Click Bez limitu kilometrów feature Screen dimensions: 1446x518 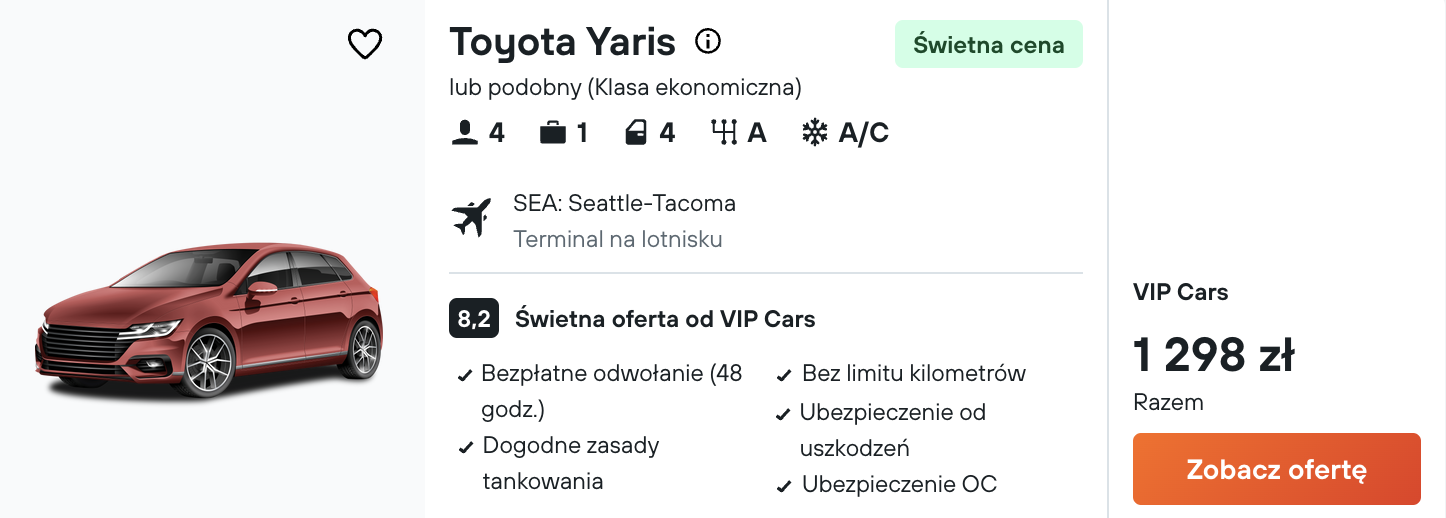[913, 374]
